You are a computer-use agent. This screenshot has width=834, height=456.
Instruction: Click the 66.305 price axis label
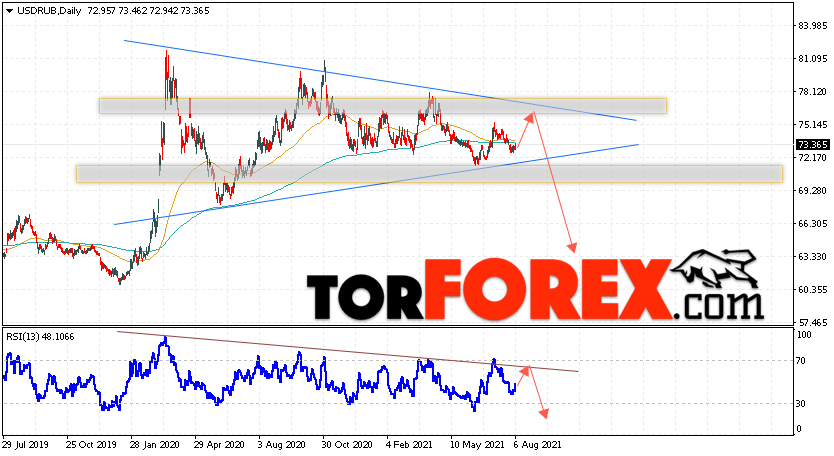point(813,223)
